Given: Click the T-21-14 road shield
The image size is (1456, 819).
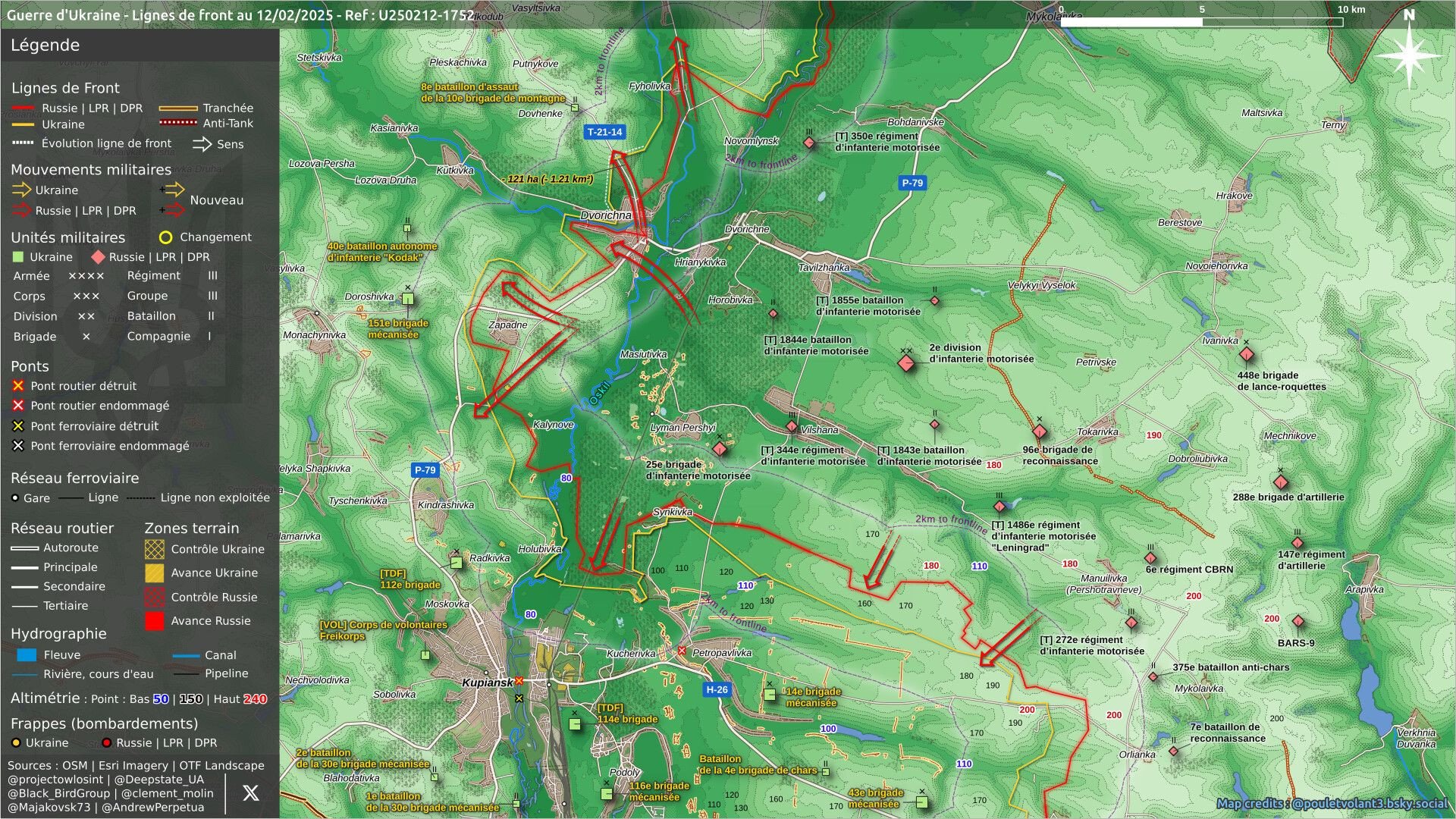Looking at the screenshot, I should point(604,132).
